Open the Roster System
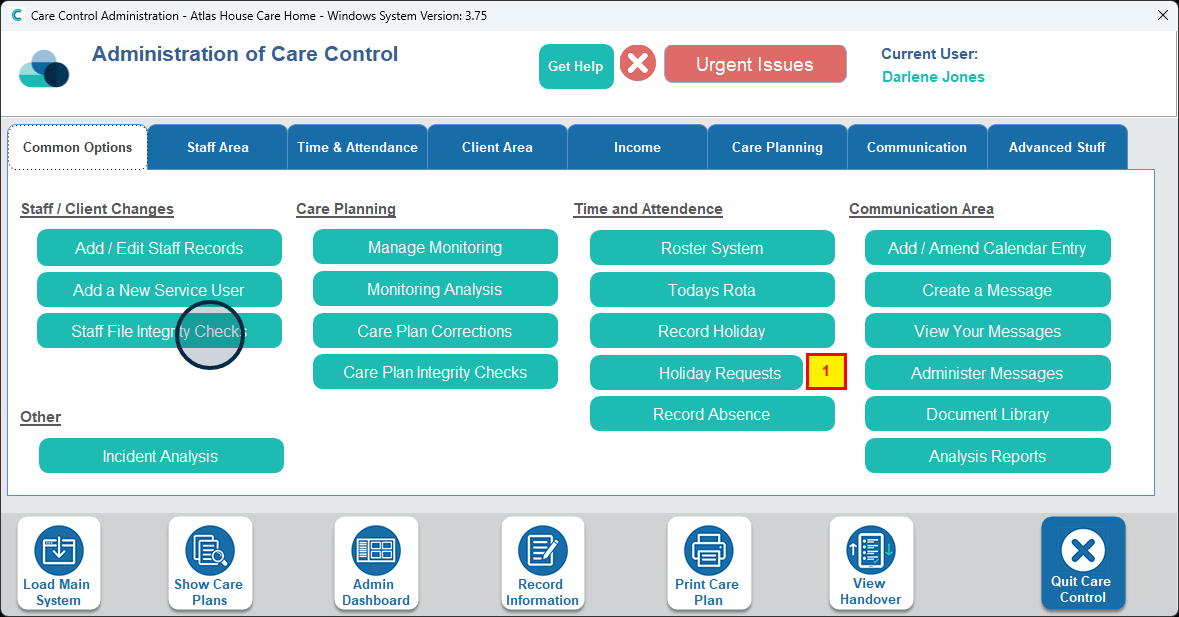Viewport: 1179px width, 617px height. [x=712, y=248]
